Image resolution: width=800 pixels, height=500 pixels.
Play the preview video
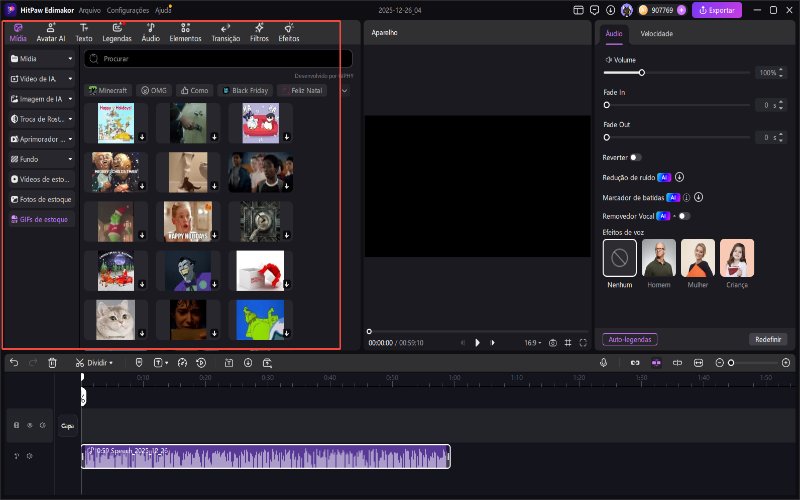478,343
